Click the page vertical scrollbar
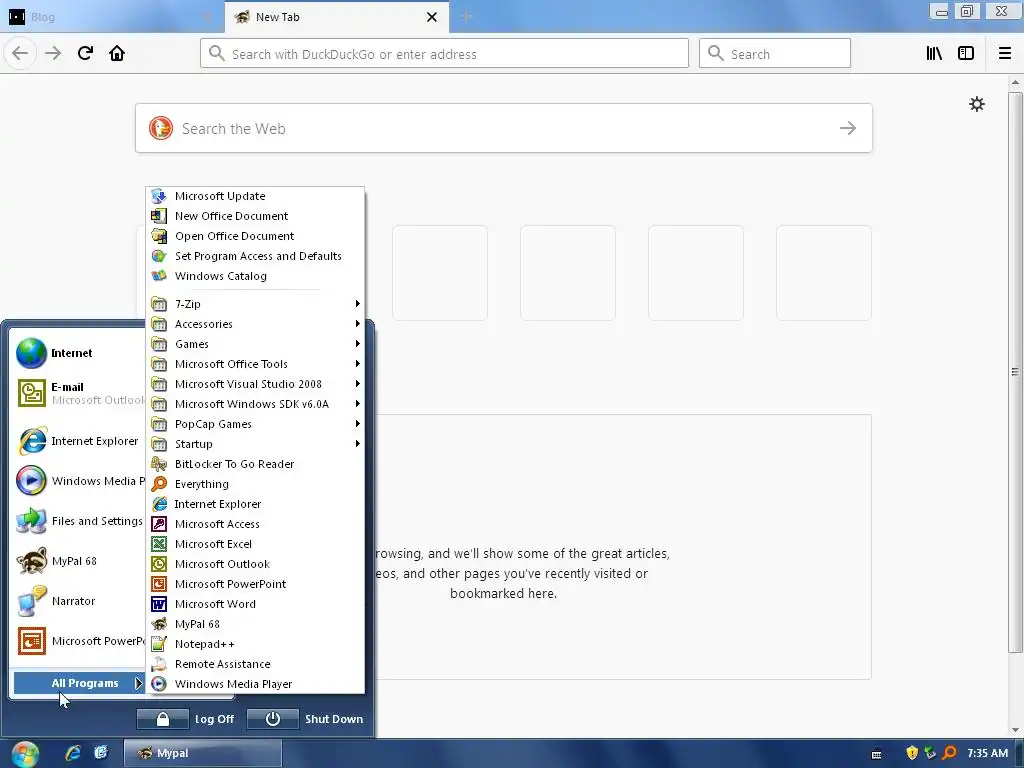 tap(1015, 372)
